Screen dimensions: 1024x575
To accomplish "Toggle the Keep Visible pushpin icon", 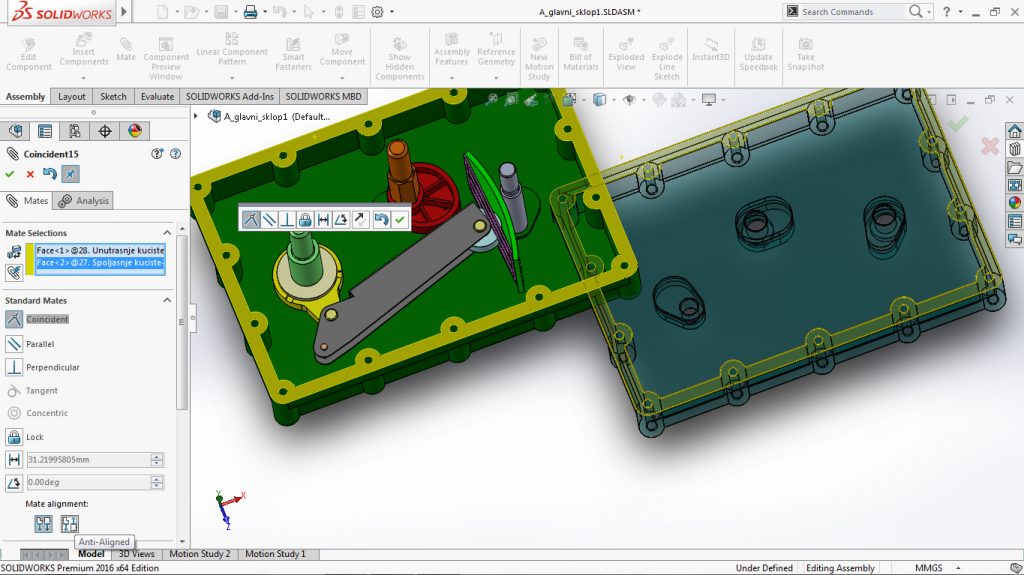I will 71,174.
